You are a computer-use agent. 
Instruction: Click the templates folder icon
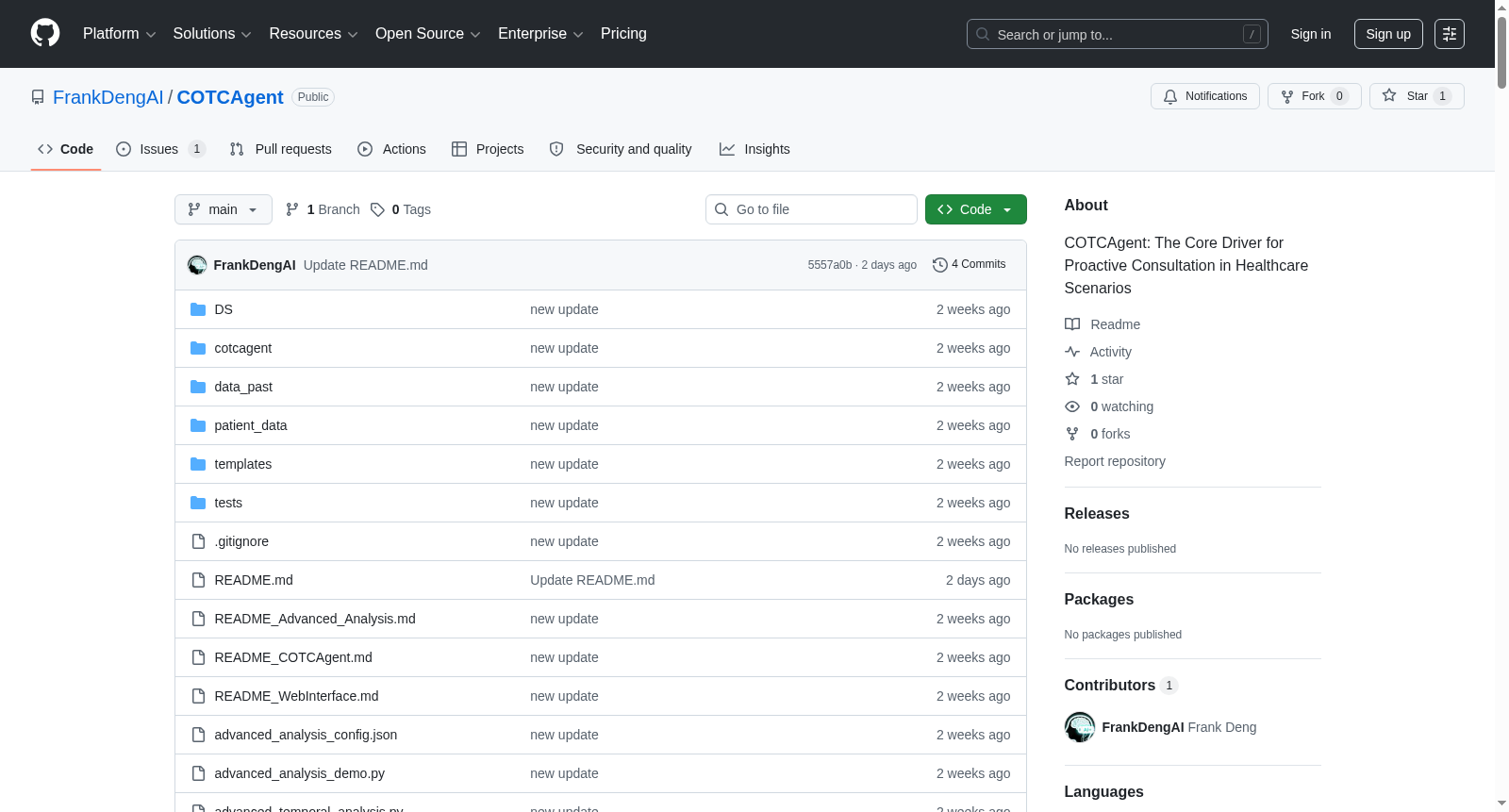click(198, 464)
